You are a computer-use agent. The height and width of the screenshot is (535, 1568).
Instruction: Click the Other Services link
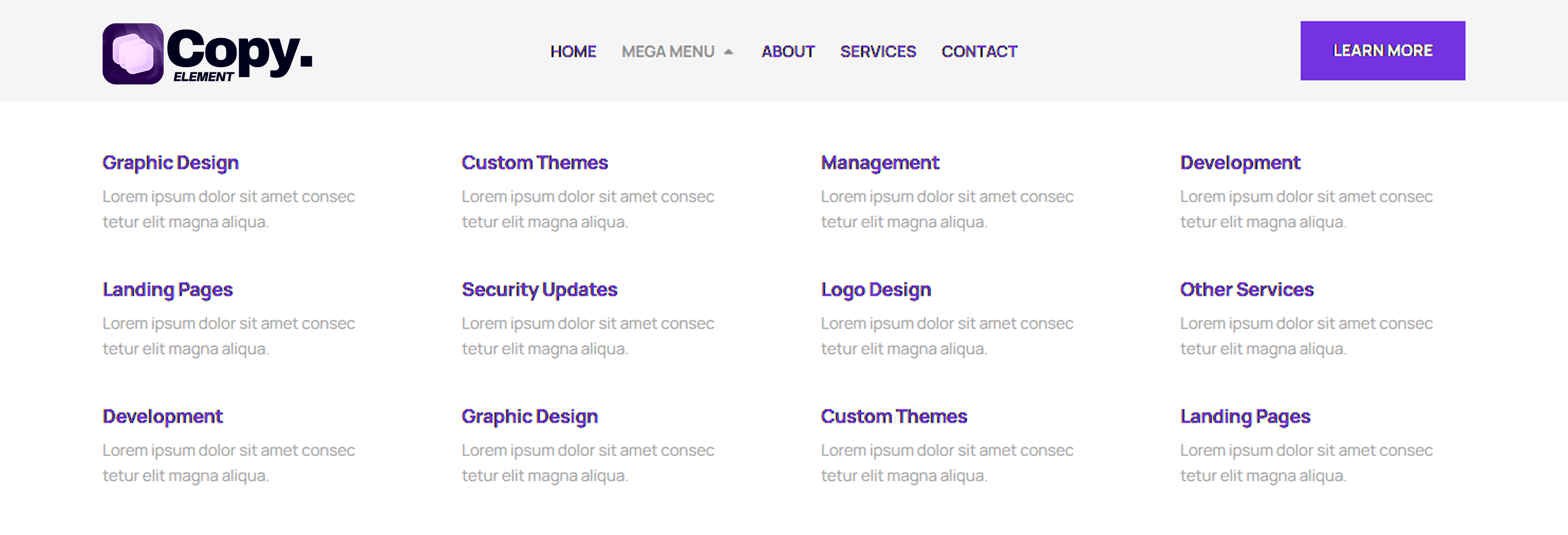point(1247,289)
